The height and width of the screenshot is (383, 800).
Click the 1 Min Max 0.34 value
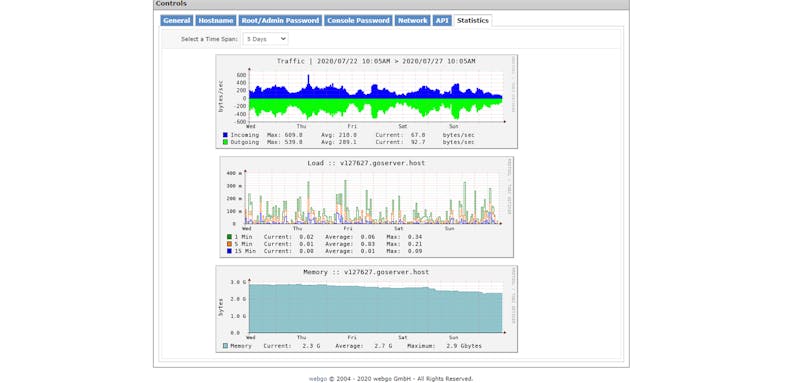[415, 237]
